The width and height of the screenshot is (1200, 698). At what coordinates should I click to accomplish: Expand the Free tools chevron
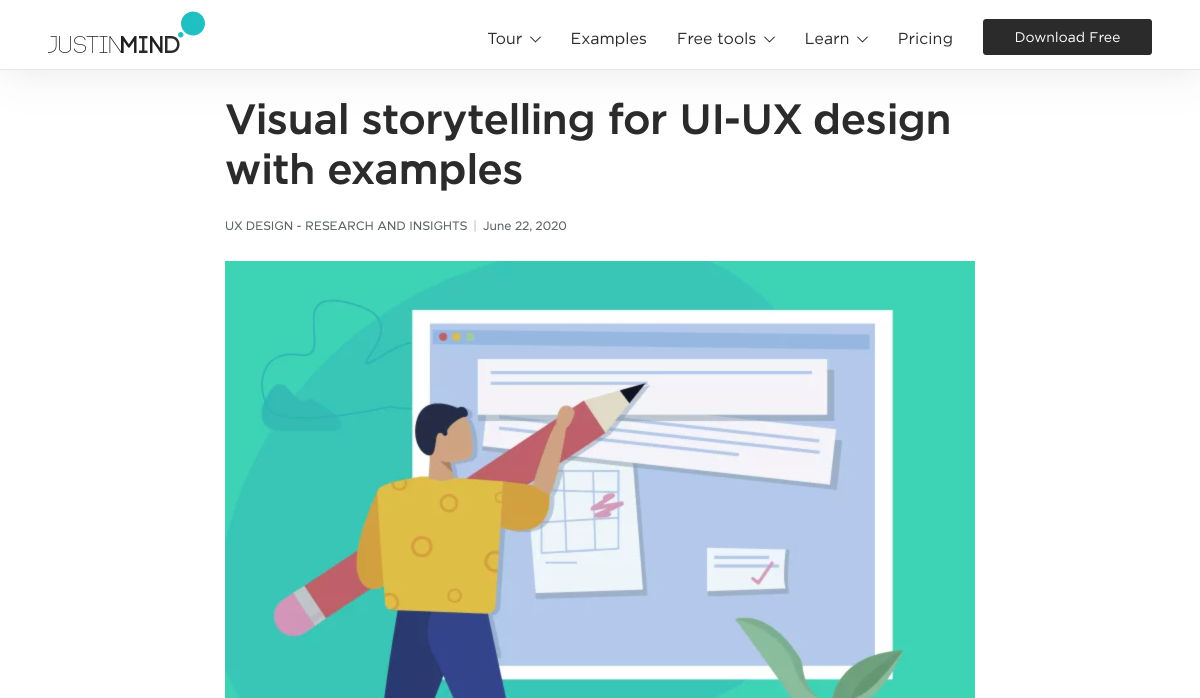[769, 39]
